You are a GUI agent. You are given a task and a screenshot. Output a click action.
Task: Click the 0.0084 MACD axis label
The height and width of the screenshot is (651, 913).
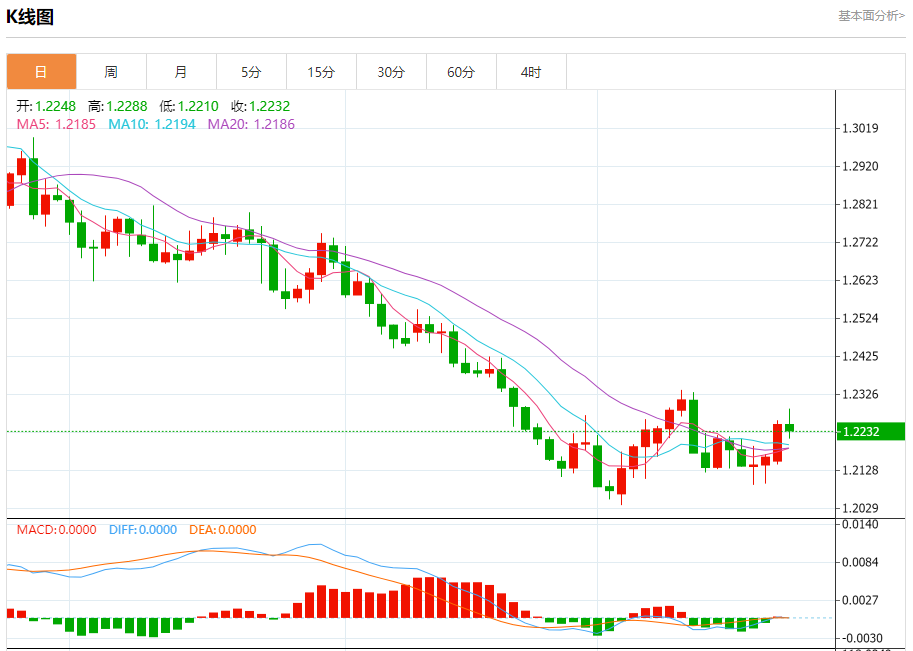pyautogui.click(x=861, y=562)
